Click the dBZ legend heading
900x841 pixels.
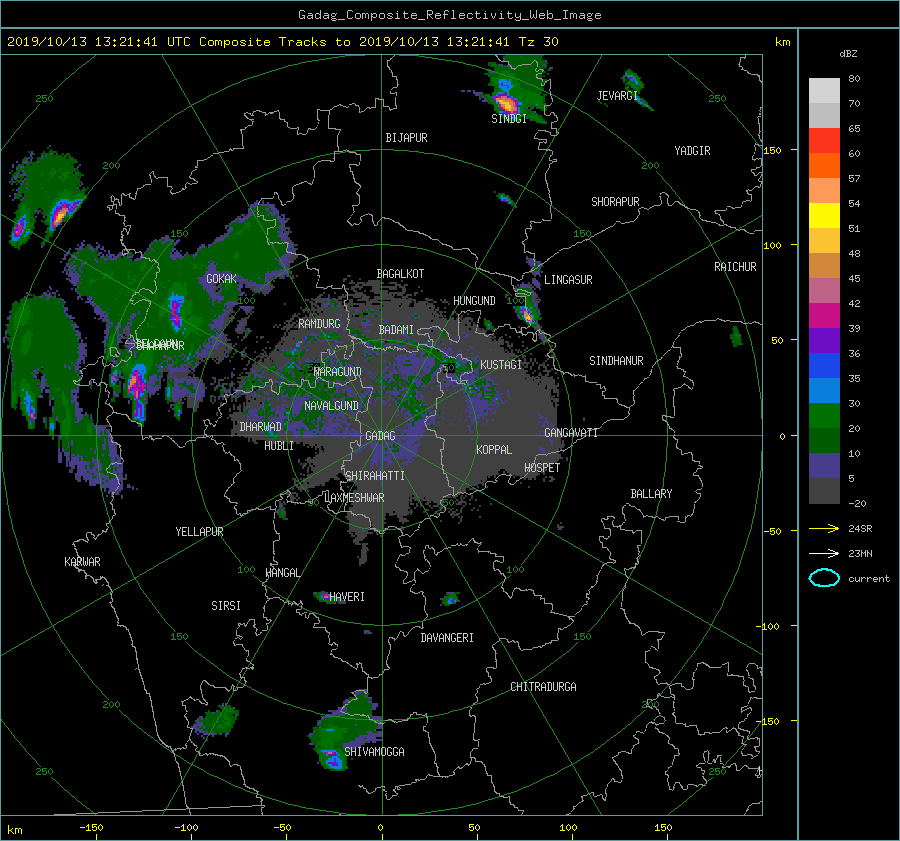pyautogui.click(x=848, y=54)
